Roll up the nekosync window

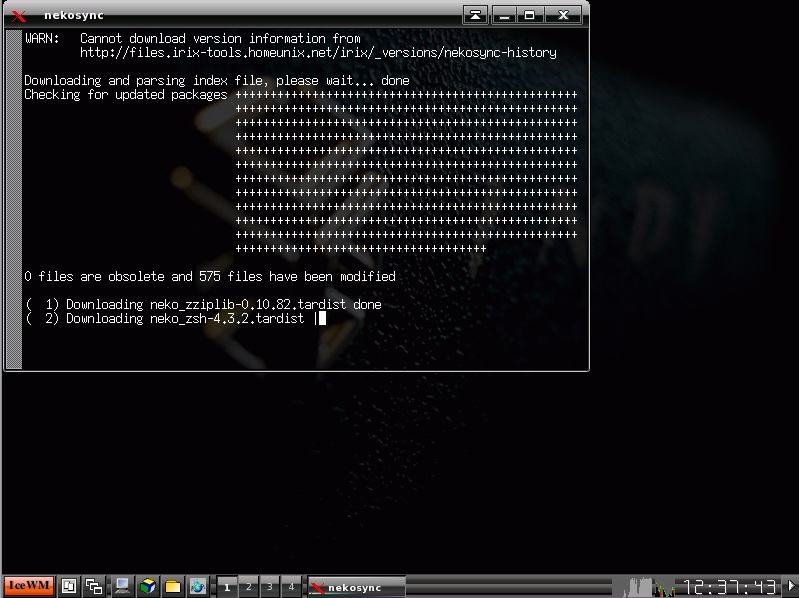[477, 15]
